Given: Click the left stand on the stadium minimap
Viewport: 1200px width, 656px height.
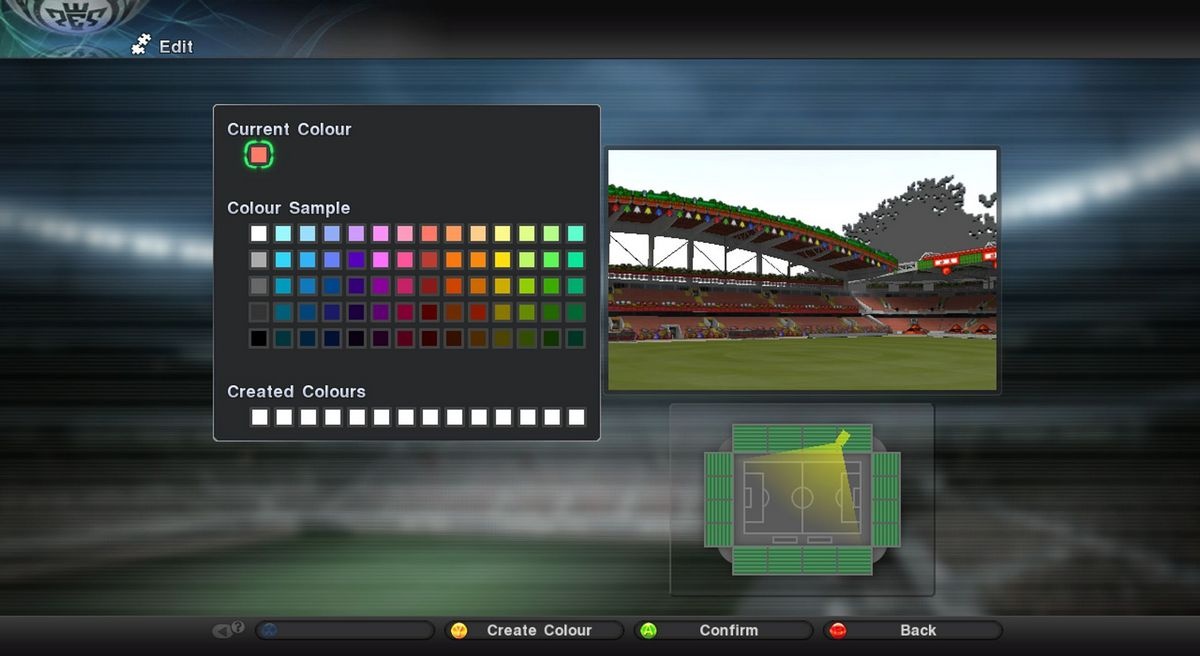Looking at the screenshot, I should pos(718,498).
